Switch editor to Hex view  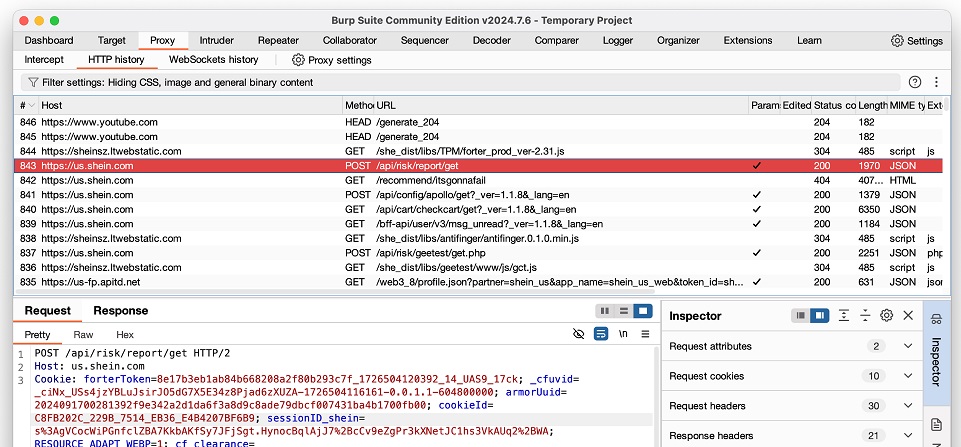tap(124, 335)
